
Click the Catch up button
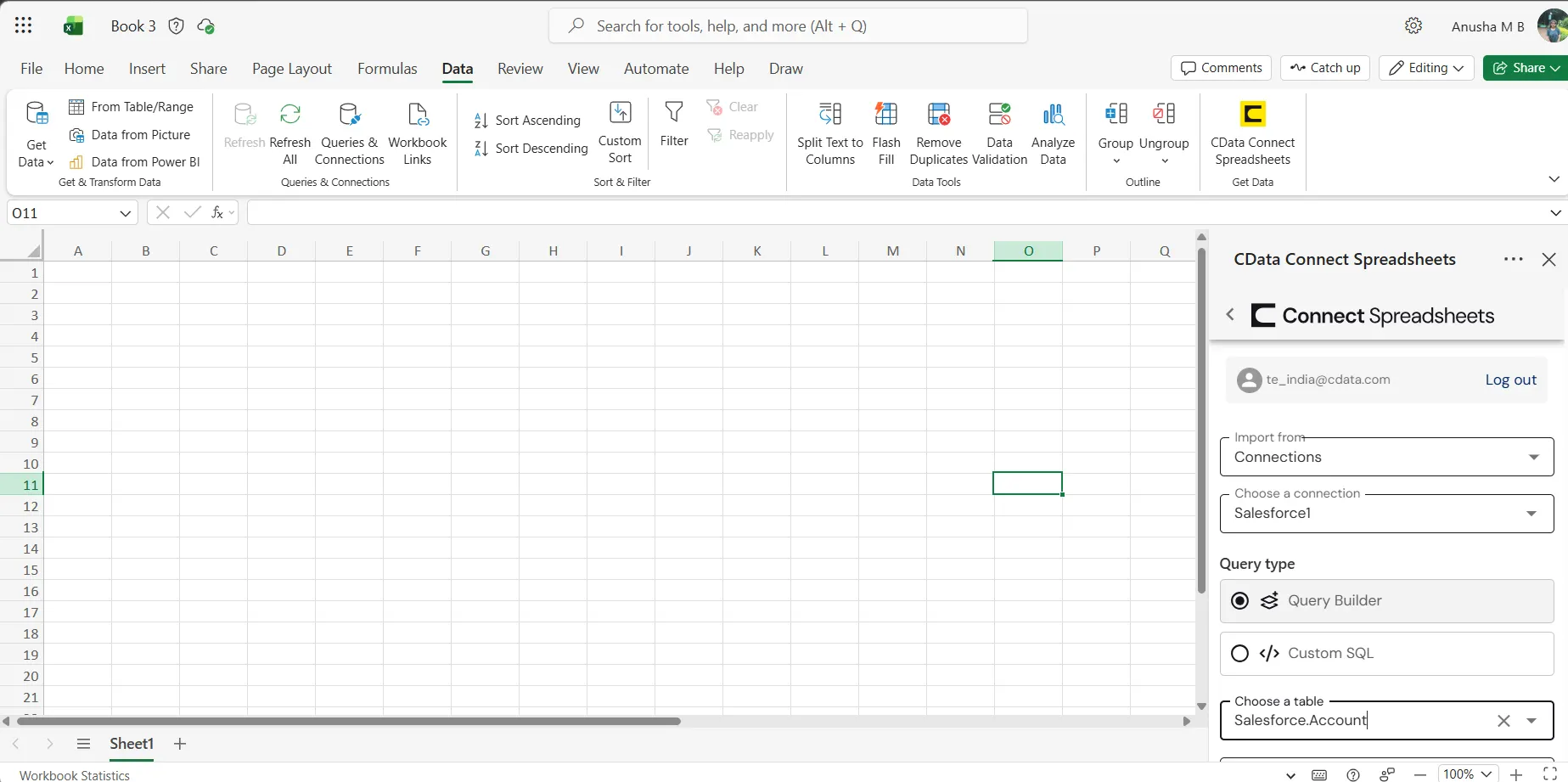click(x=1325, y=68)
